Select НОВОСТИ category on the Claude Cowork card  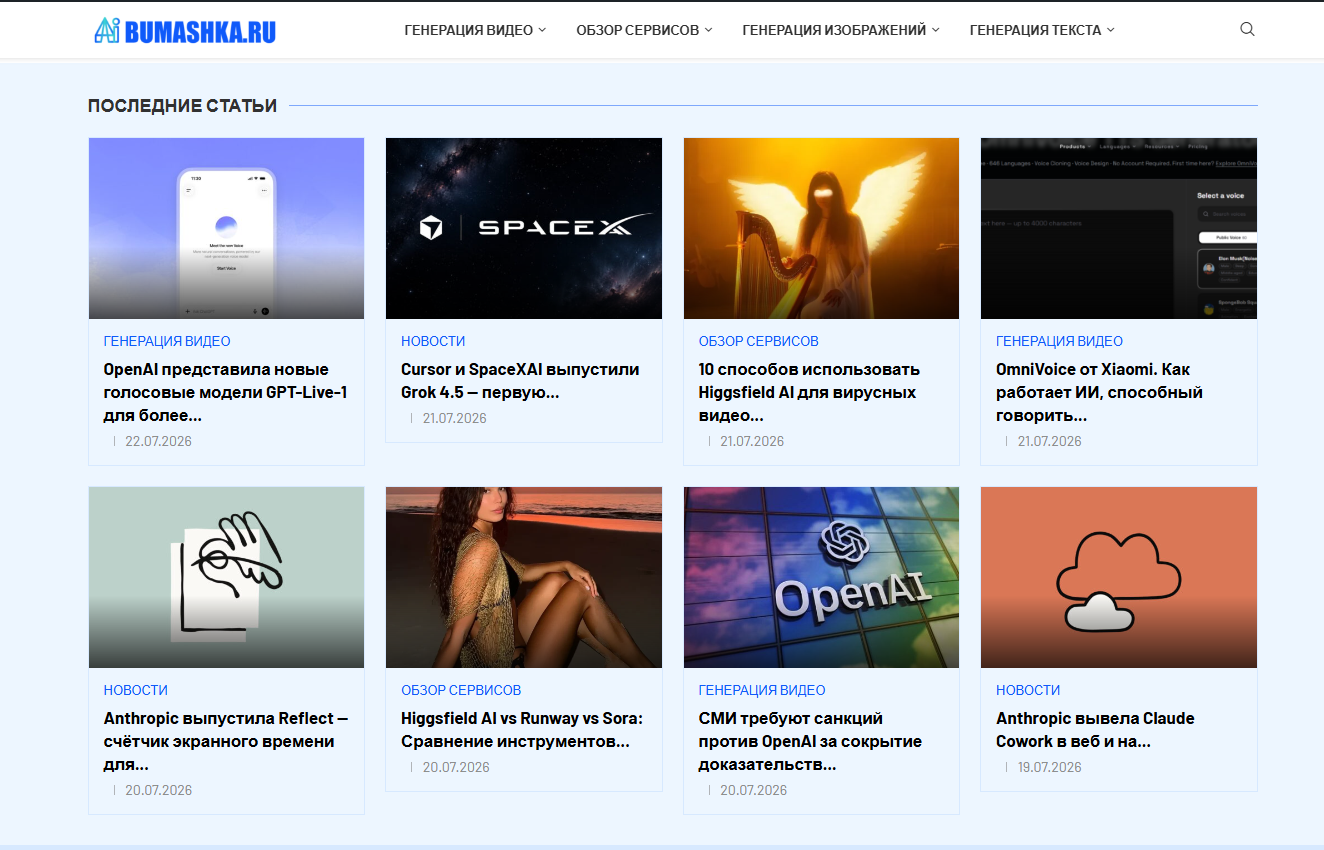coord(1028,690)
